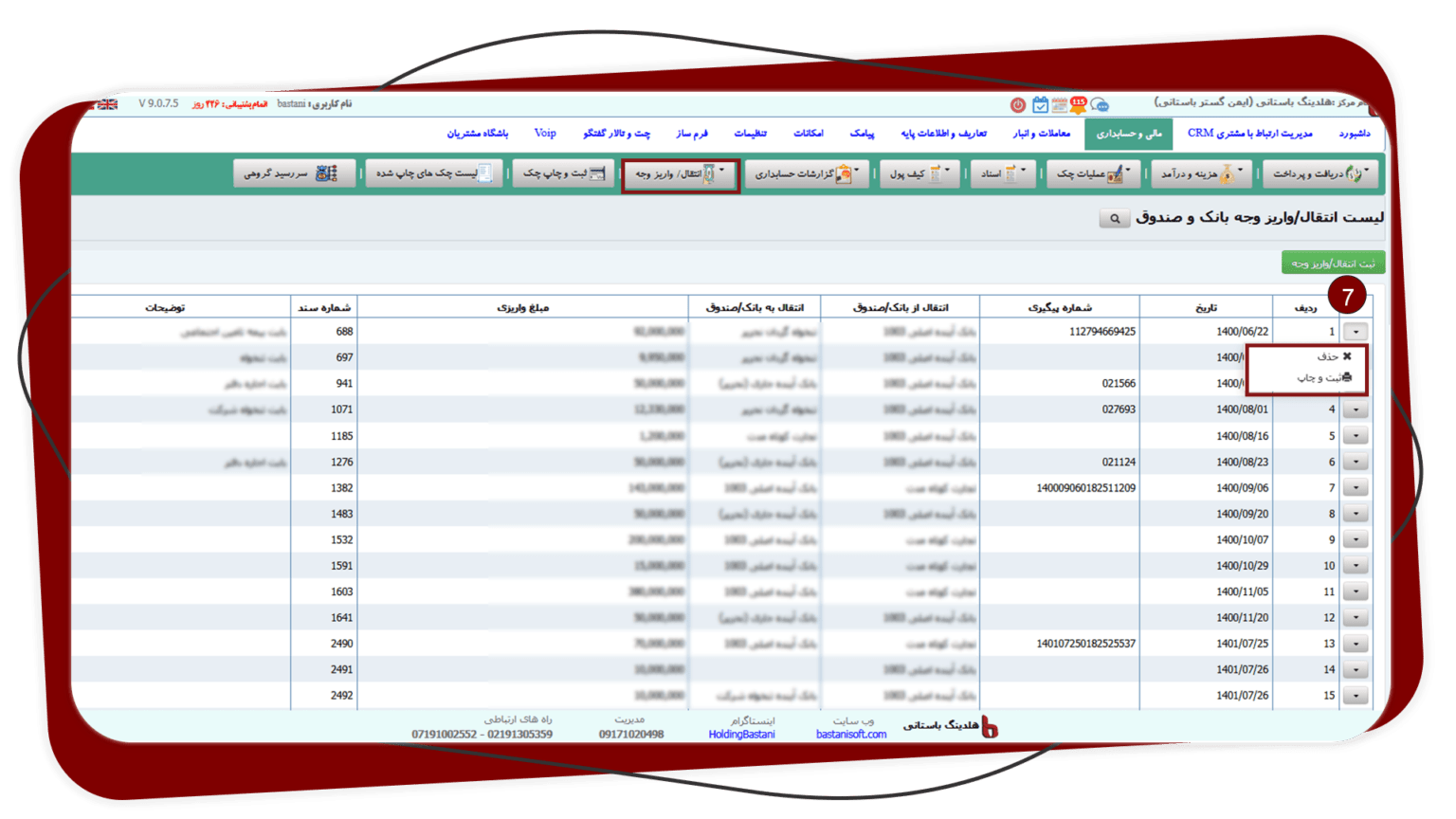1456x819 pixels.
Task: Open action dropdown for row 8
Action: pyautogui.click(x=1356, y=514)
